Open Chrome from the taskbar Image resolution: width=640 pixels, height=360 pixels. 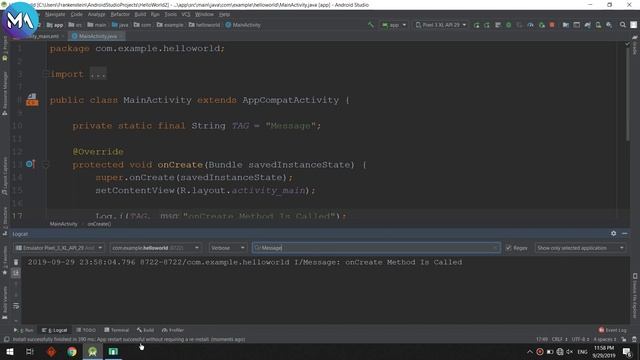(72, 351)
